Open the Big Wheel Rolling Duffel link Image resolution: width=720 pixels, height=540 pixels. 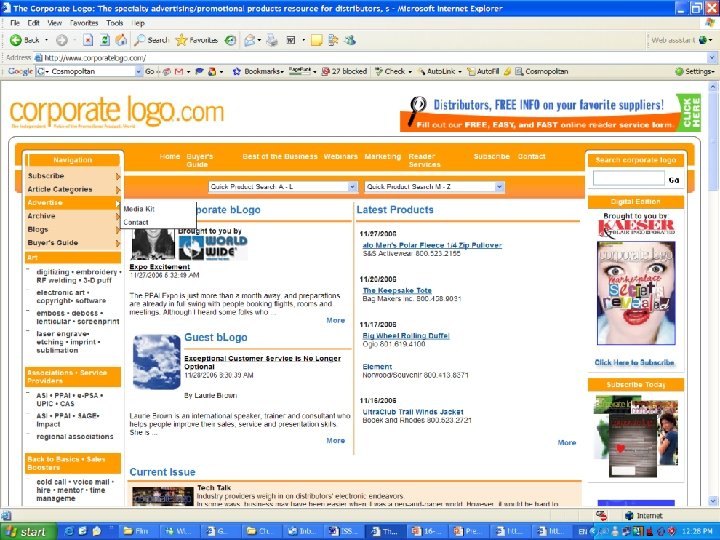tap(406, 336)
